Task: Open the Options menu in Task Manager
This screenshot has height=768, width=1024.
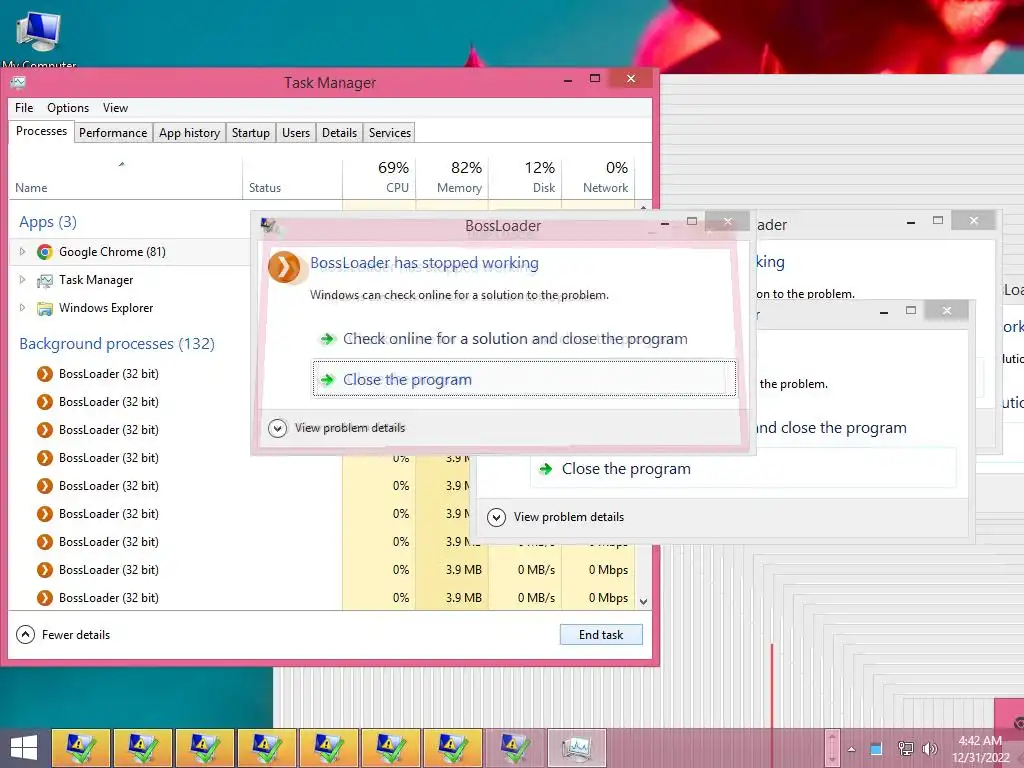Action: coord(68,108)
